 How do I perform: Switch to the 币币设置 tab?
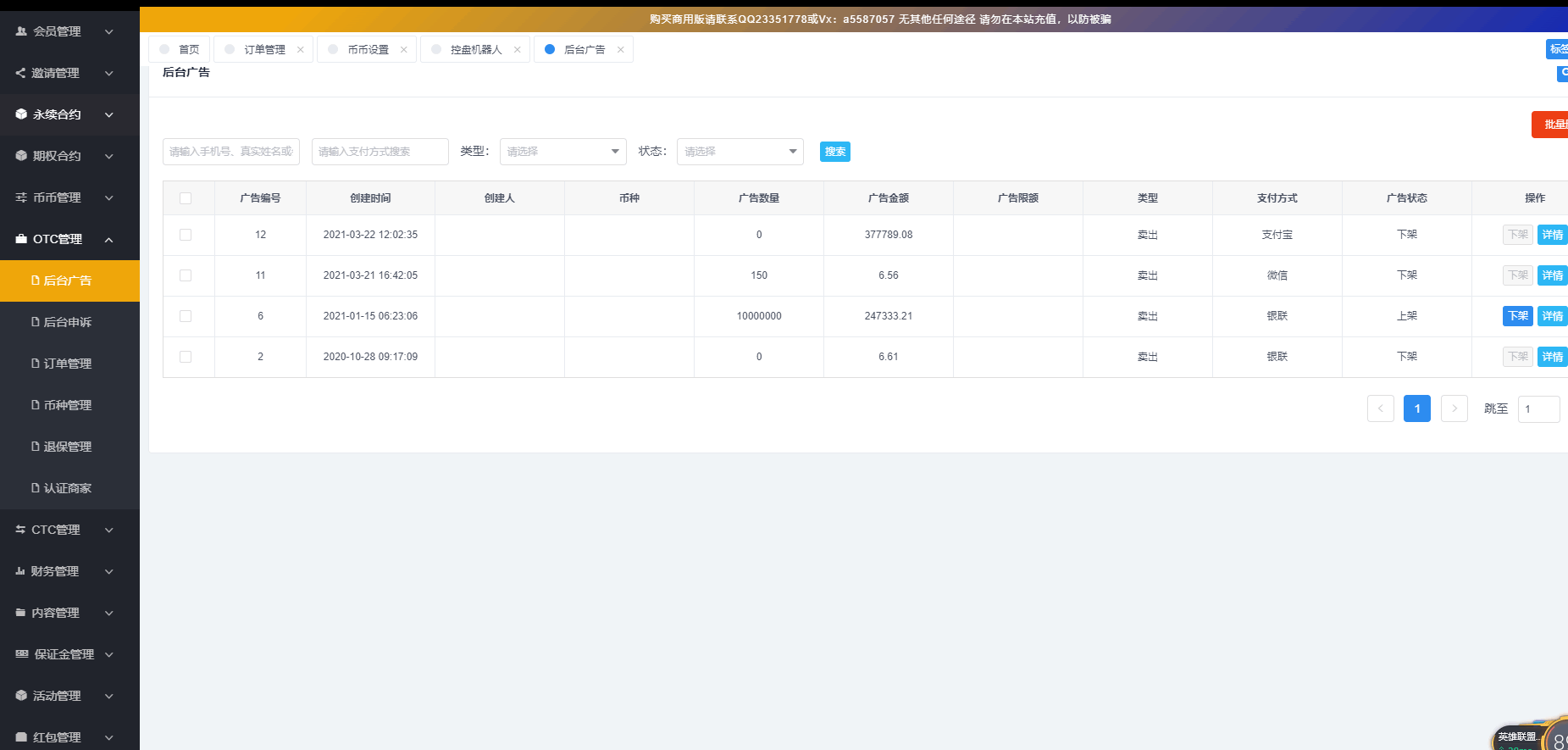tap(368, 50)
